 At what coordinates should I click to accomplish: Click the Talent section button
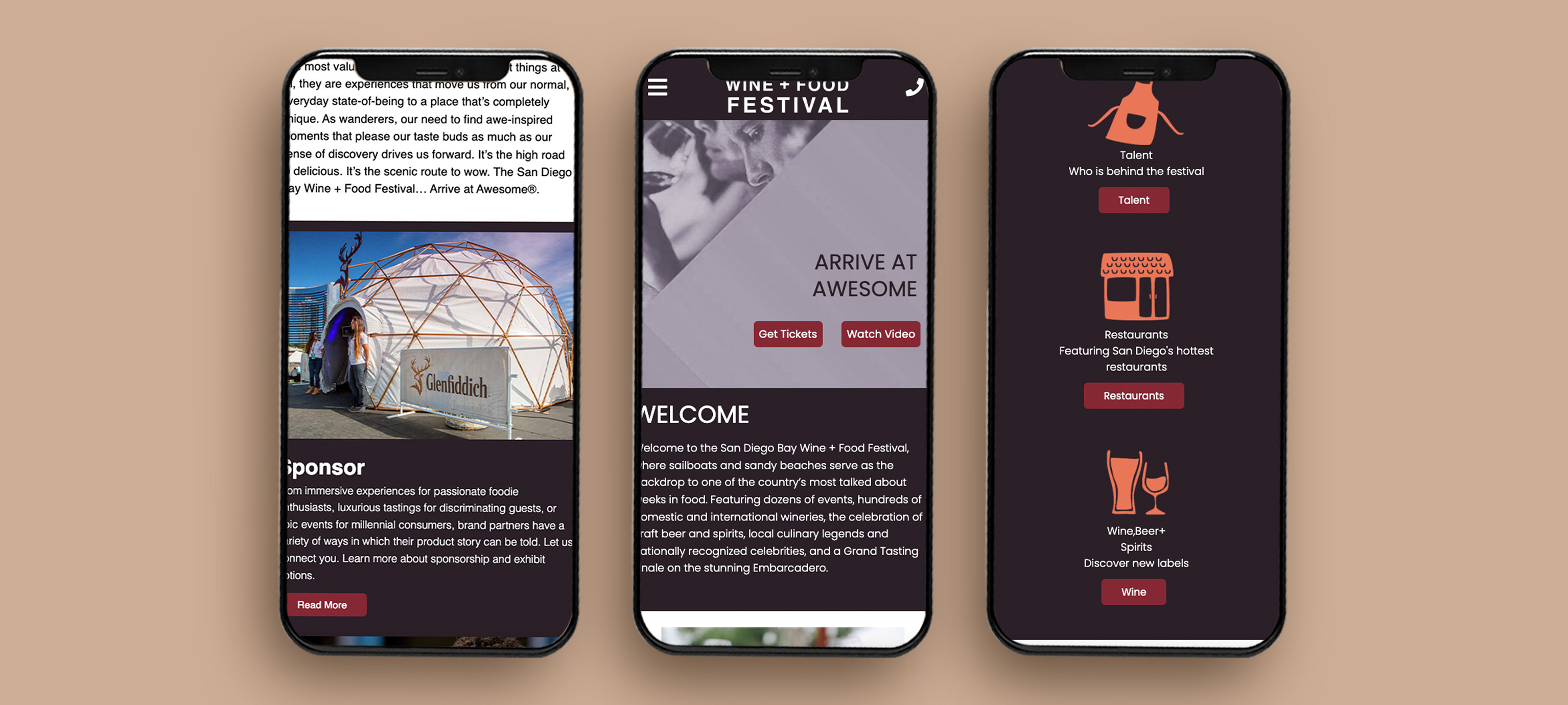1134,199
